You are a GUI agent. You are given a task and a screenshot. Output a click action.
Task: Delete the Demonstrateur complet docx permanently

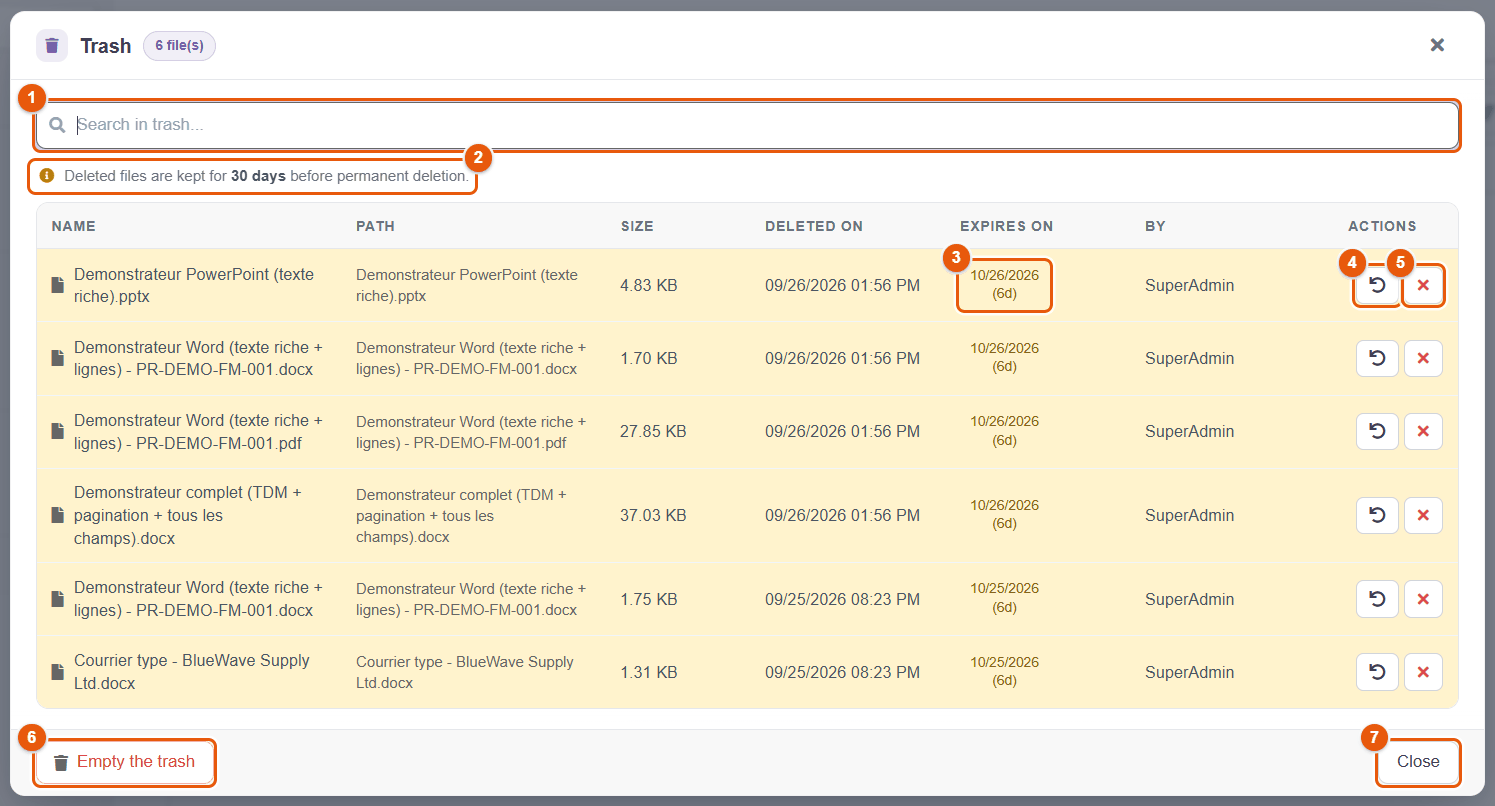tap(1423, 515)
